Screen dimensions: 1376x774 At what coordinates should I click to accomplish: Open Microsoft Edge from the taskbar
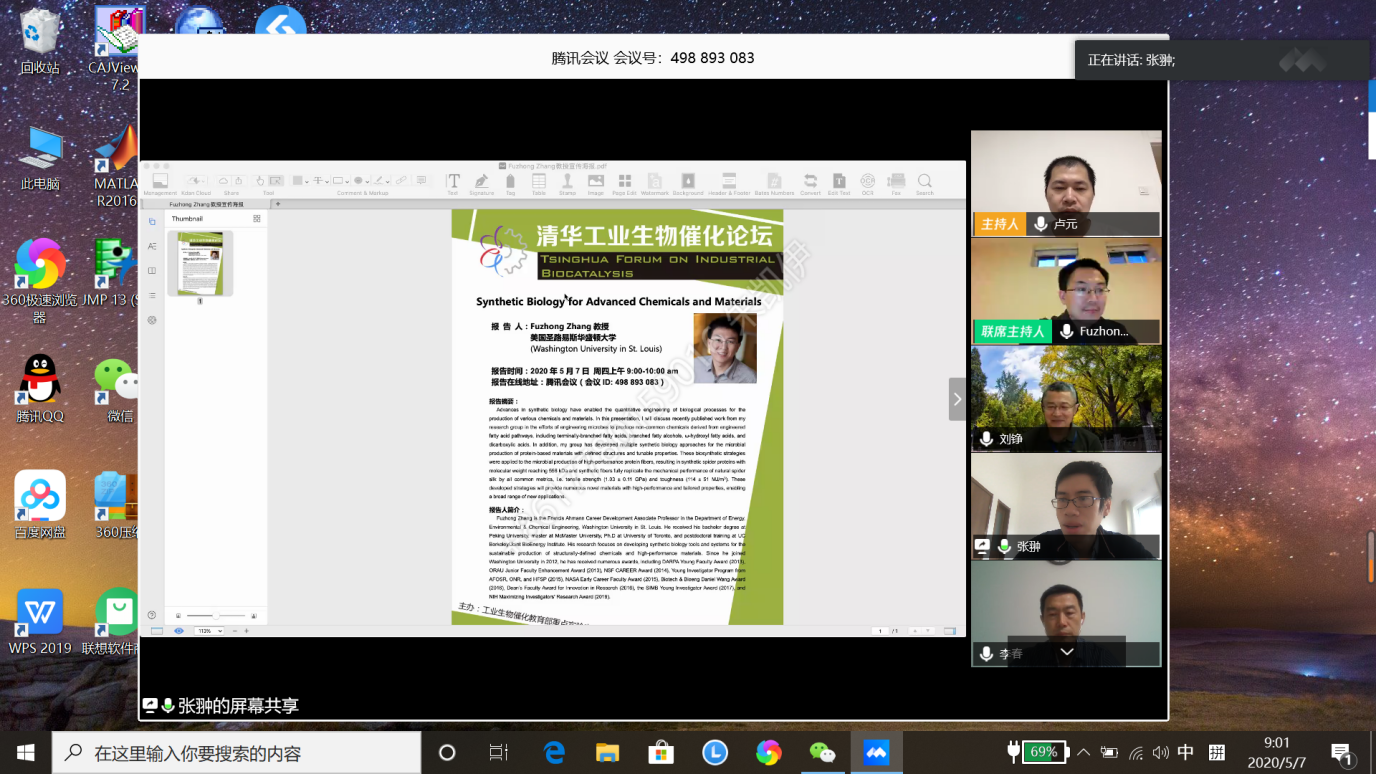pos(554,752)
